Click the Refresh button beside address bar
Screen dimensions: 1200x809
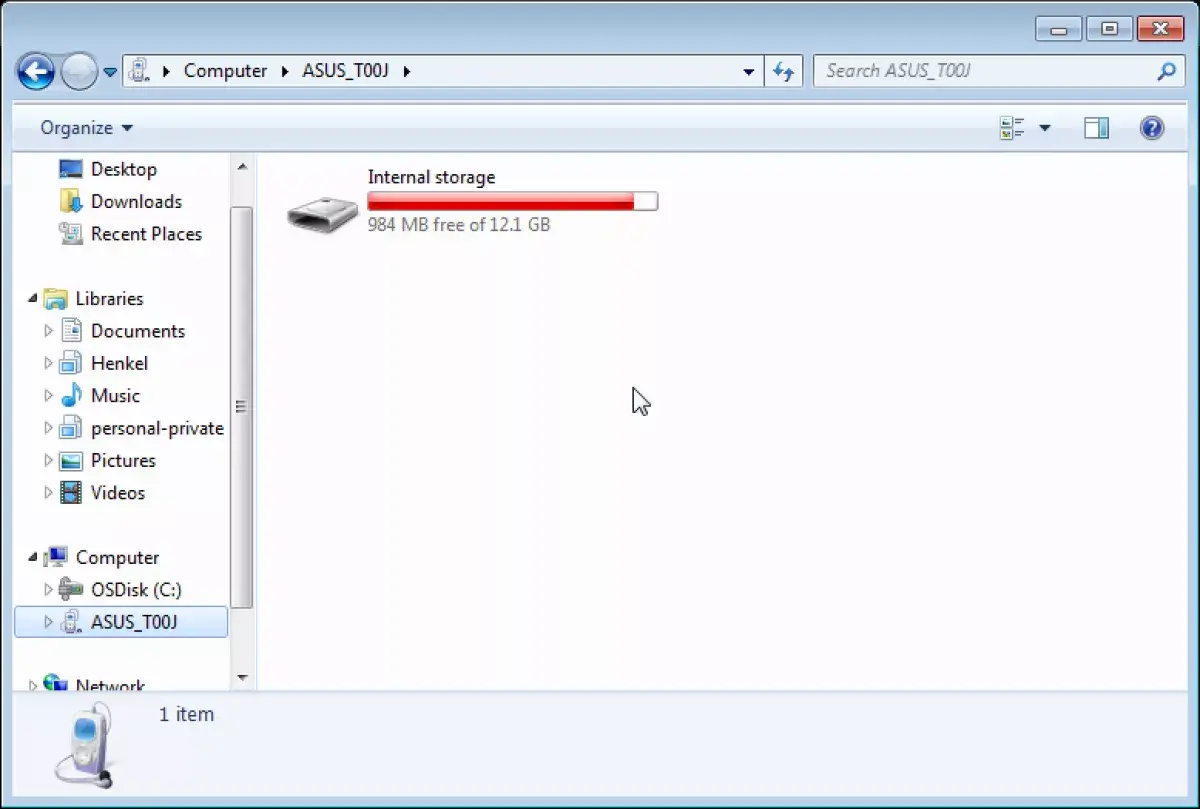(x=784, y=71)
